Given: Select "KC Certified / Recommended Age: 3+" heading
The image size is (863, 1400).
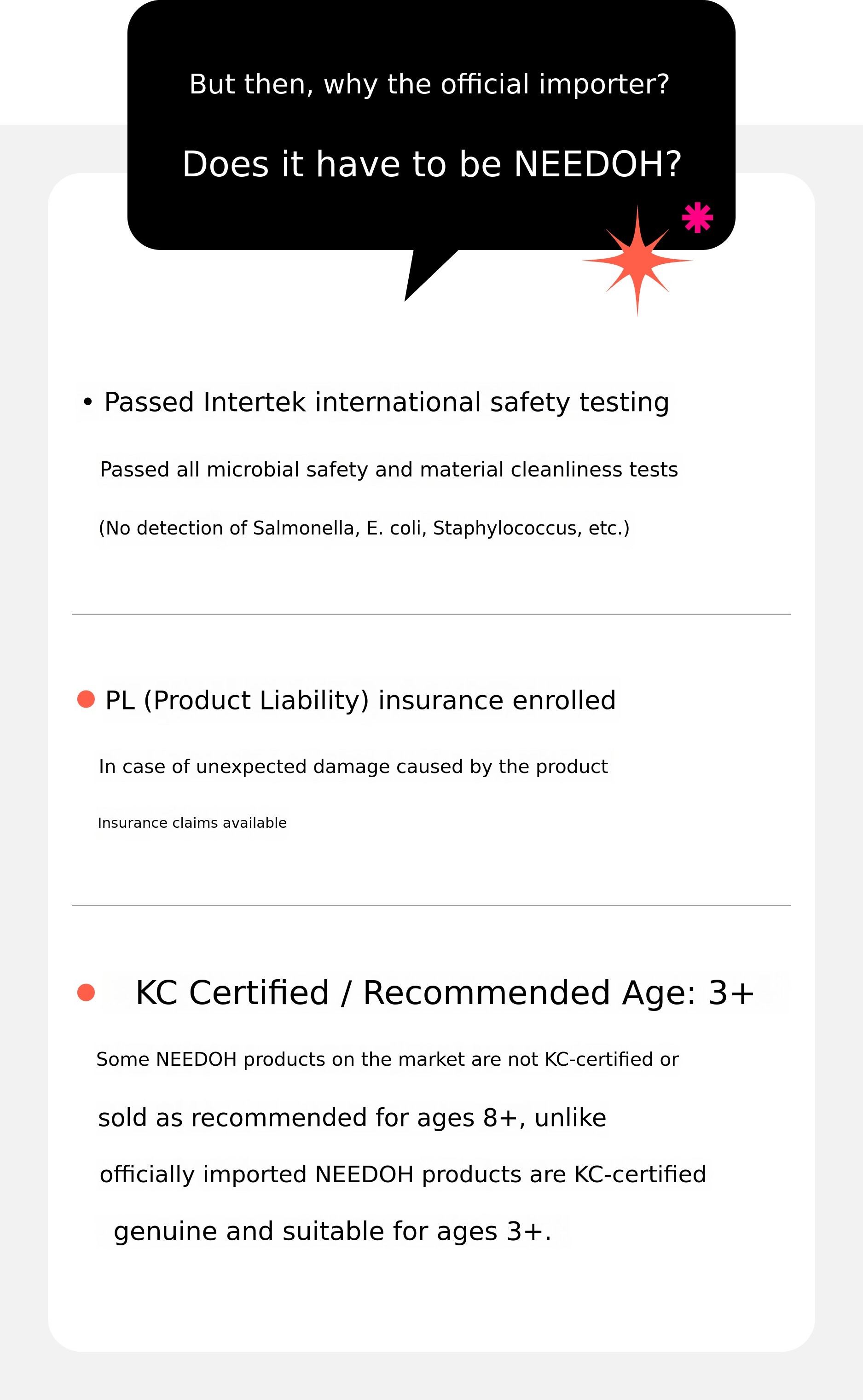Looking at the screenshot, I should coord(445,993).
